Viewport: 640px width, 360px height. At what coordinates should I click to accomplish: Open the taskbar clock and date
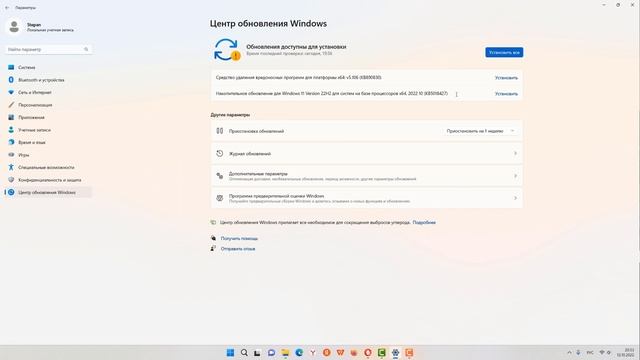[x=626, y=353]
